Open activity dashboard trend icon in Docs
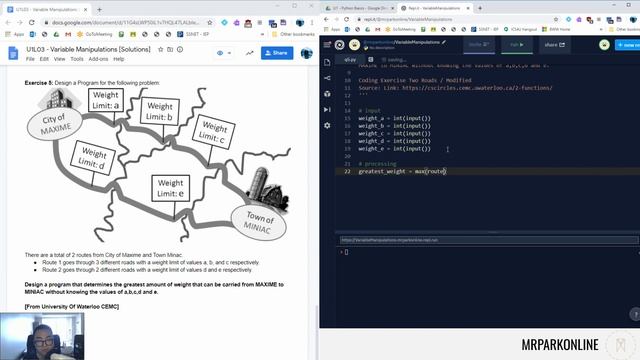 tap(249, 53)
